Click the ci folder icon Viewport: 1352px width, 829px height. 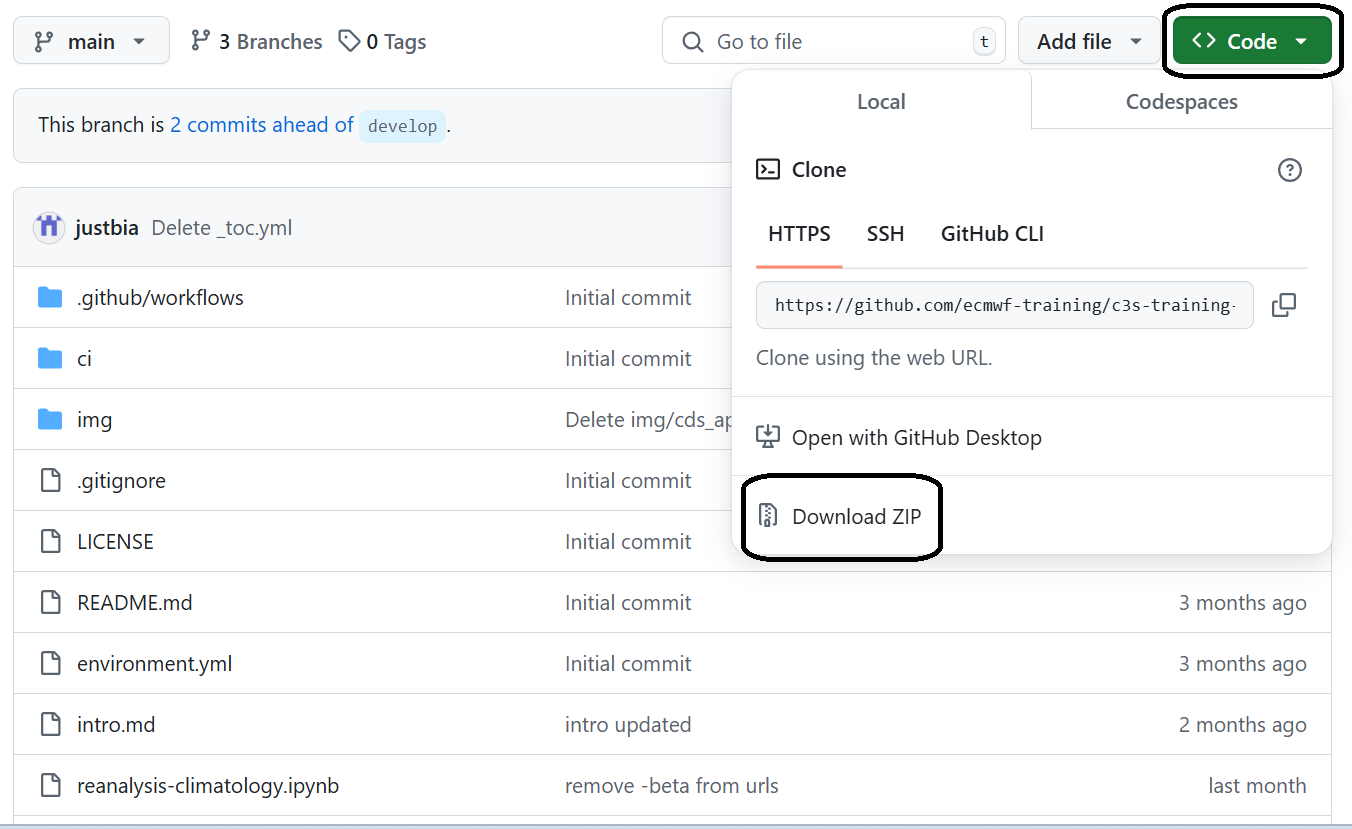50,358
